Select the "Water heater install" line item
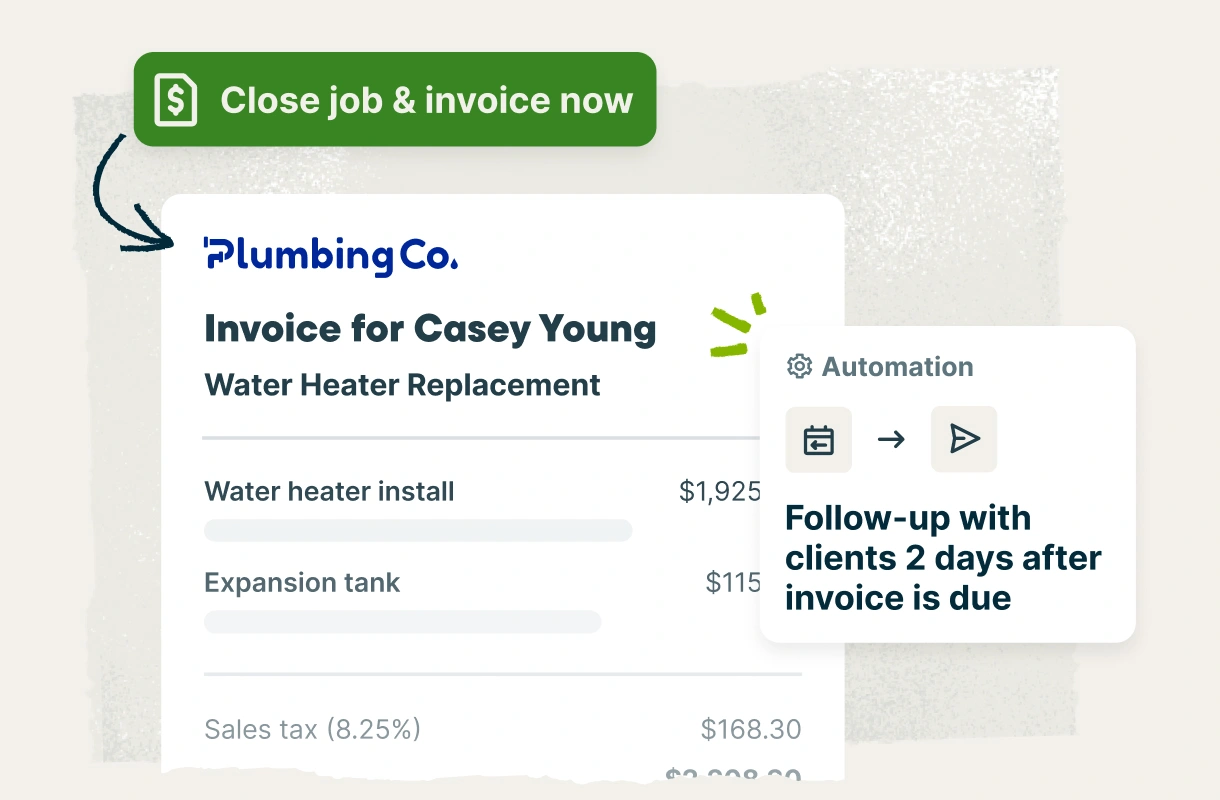 click(x=329, y=492)
